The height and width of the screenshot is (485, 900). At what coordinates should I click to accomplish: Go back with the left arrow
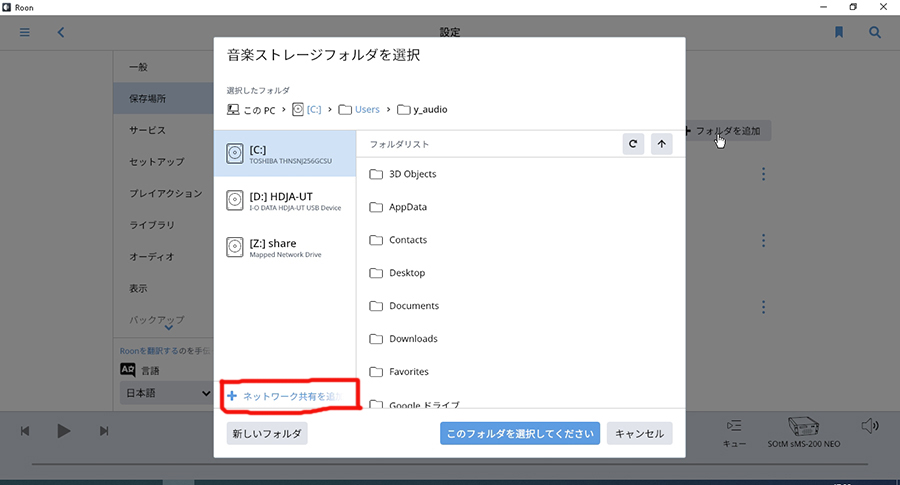(61, 32)
